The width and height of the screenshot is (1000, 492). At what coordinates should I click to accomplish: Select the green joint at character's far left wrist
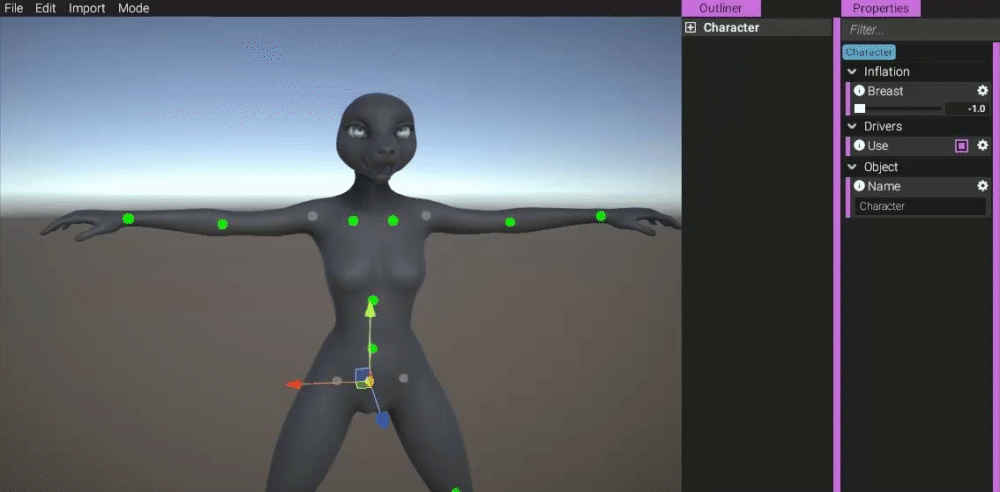point(128,219)
